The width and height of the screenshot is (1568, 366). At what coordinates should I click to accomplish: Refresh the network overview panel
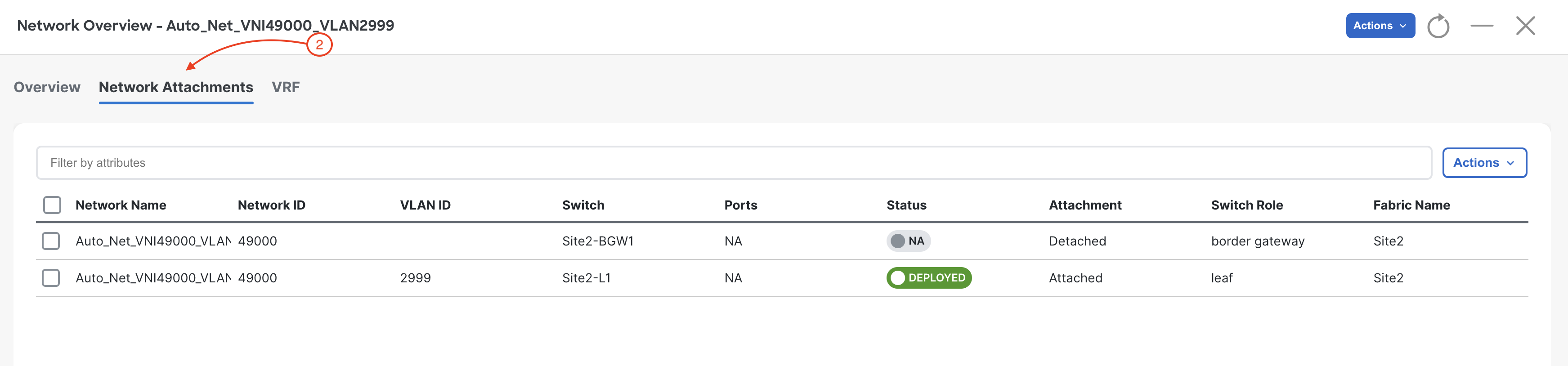pyautogui.click(x=1438, y=26)
